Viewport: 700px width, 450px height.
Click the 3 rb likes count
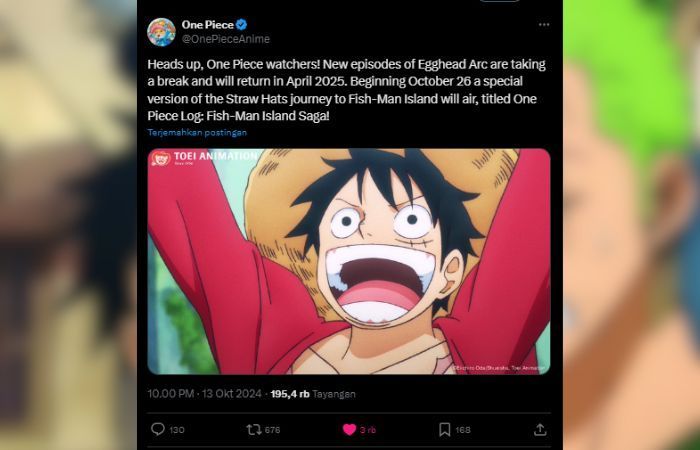368,430
